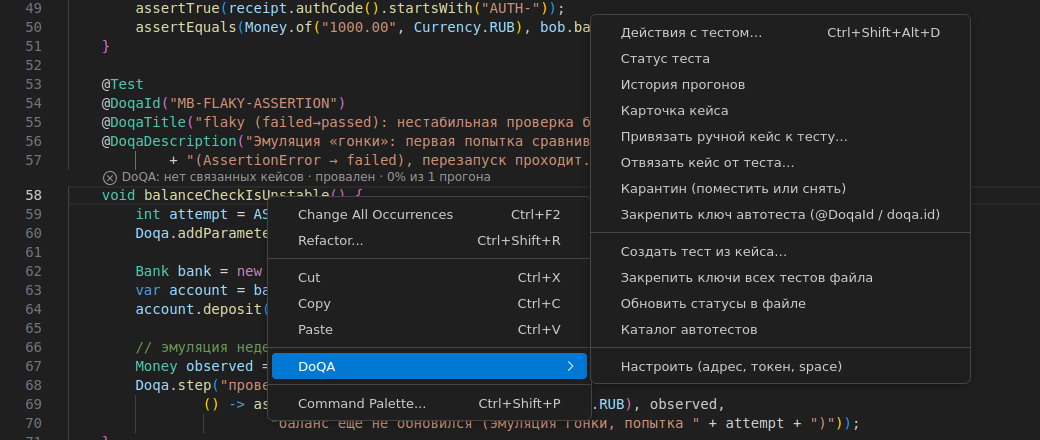Expand the DoQA submenu arrow
This screenshot has width=1040, height=440.
pos(570,366)
